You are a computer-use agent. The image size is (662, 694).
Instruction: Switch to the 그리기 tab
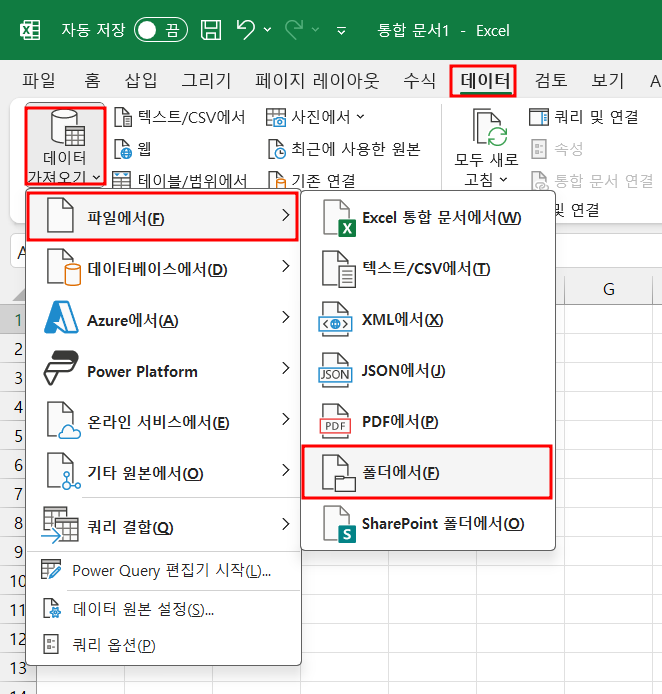[206, 81]
